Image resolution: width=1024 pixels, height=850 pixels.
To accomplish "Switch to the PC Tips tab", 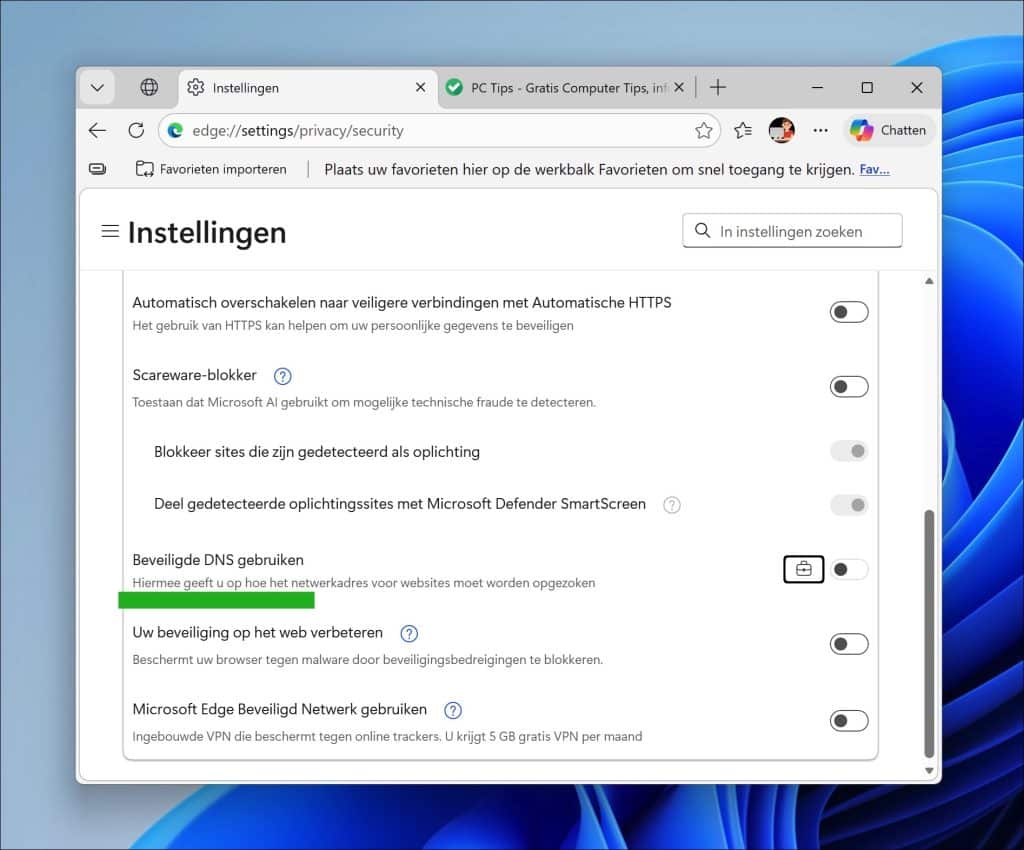I will [560, 87].
